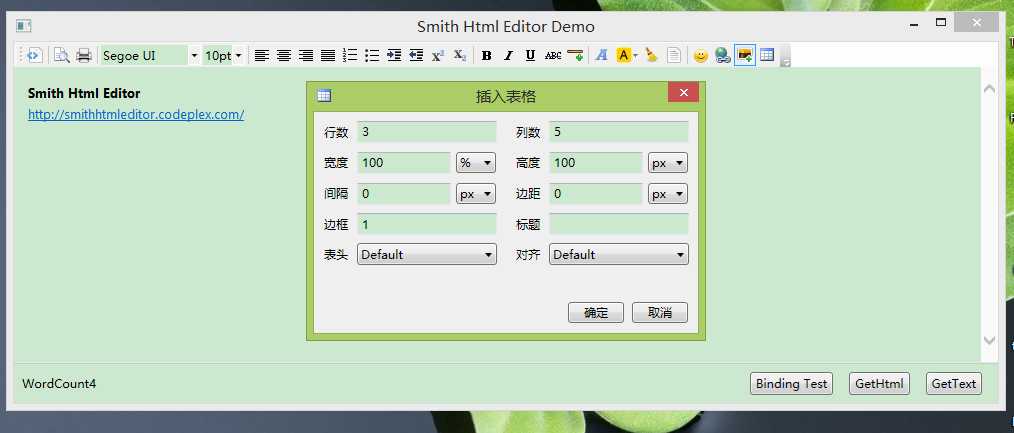Click the 行数 rows input field
This screenshot has height=433, width=1014.
[x=427, y=132]
